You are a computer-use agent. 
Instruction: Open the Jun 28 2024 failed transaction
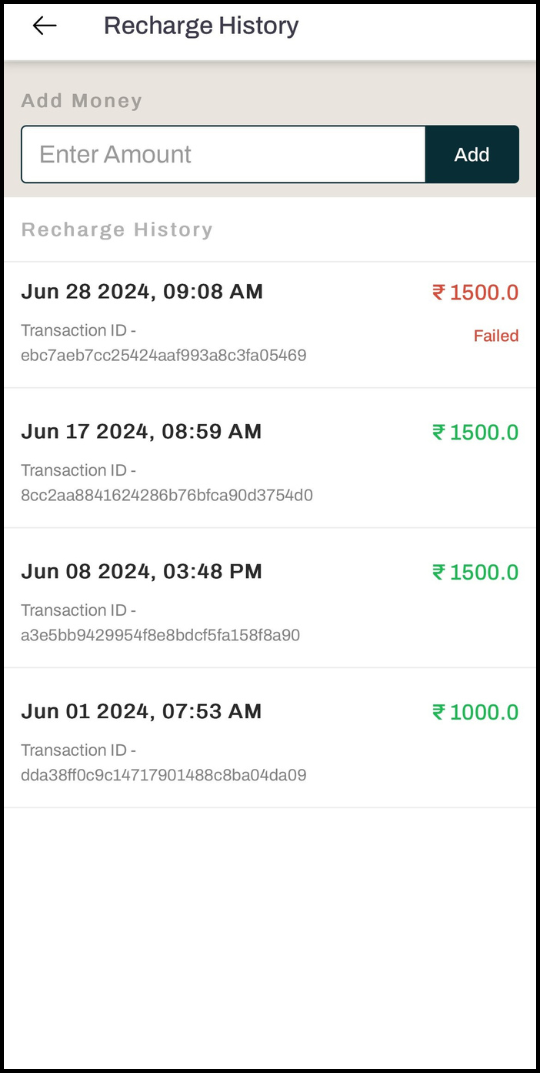coord(270,324)
